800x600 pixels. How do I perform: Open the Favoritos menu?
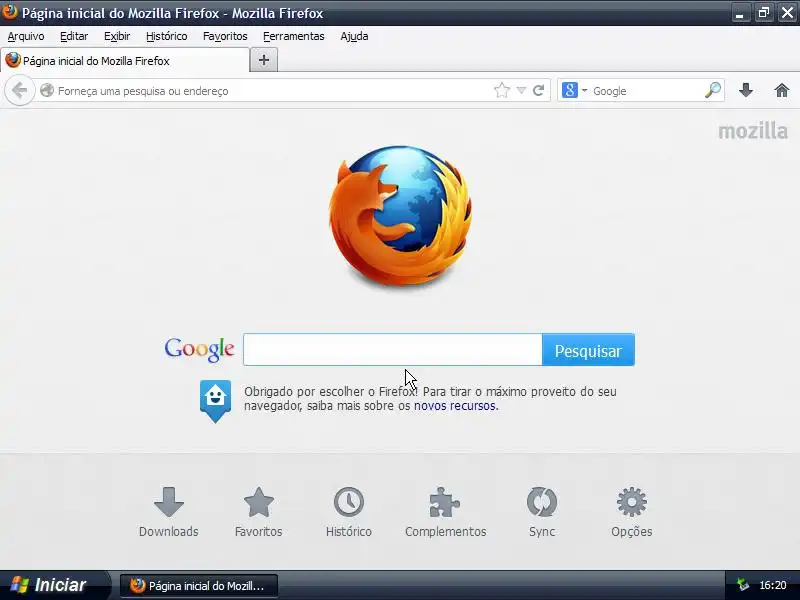click(225, 36)
